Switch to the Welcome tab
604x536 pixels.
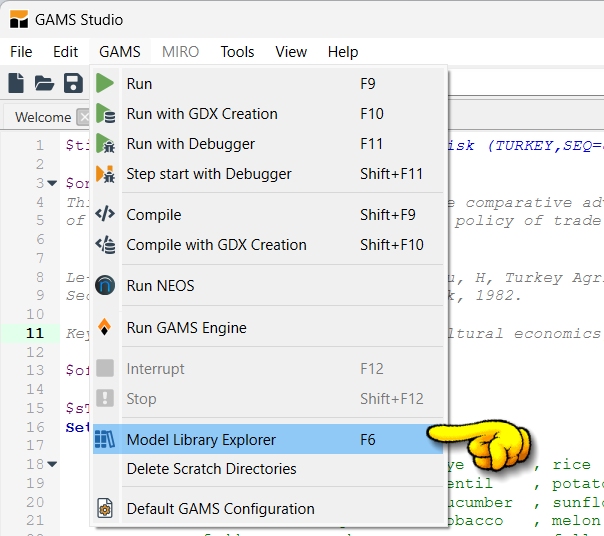pyautogui.click(x=43, y=117)
